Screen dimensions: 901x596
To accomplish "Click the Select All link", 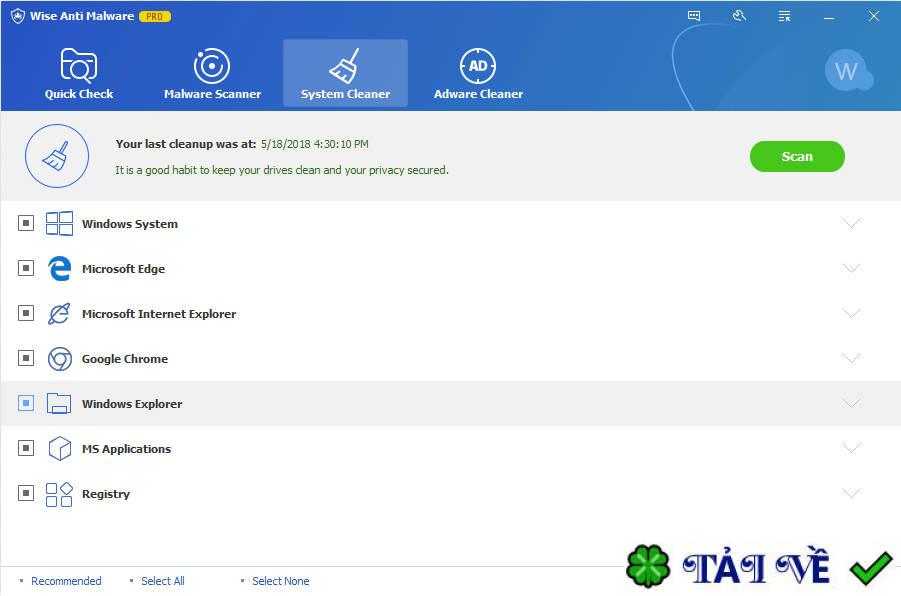I will point(162,581).
